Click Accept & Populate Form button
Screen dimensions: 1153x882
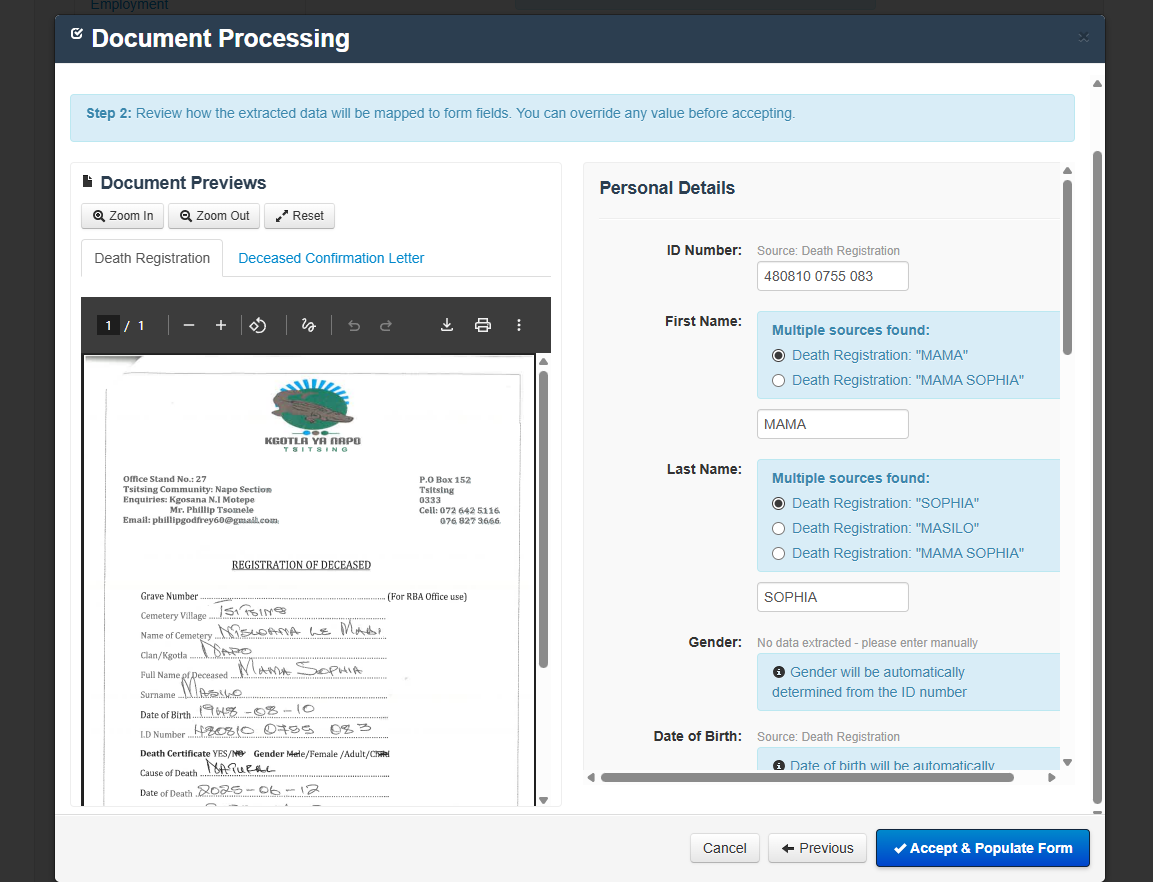click(x=982, y=848)
